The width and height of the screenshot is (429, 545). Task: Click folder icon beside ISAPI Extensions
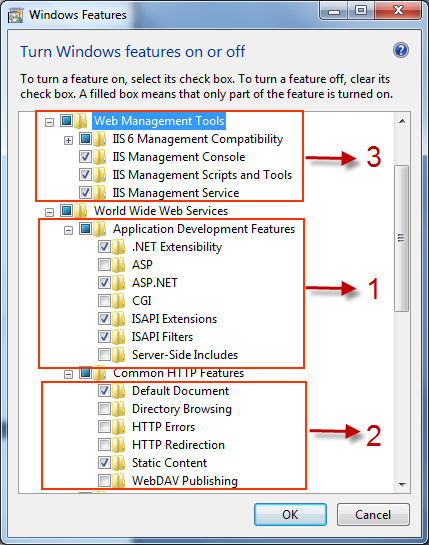coord(119,319)
